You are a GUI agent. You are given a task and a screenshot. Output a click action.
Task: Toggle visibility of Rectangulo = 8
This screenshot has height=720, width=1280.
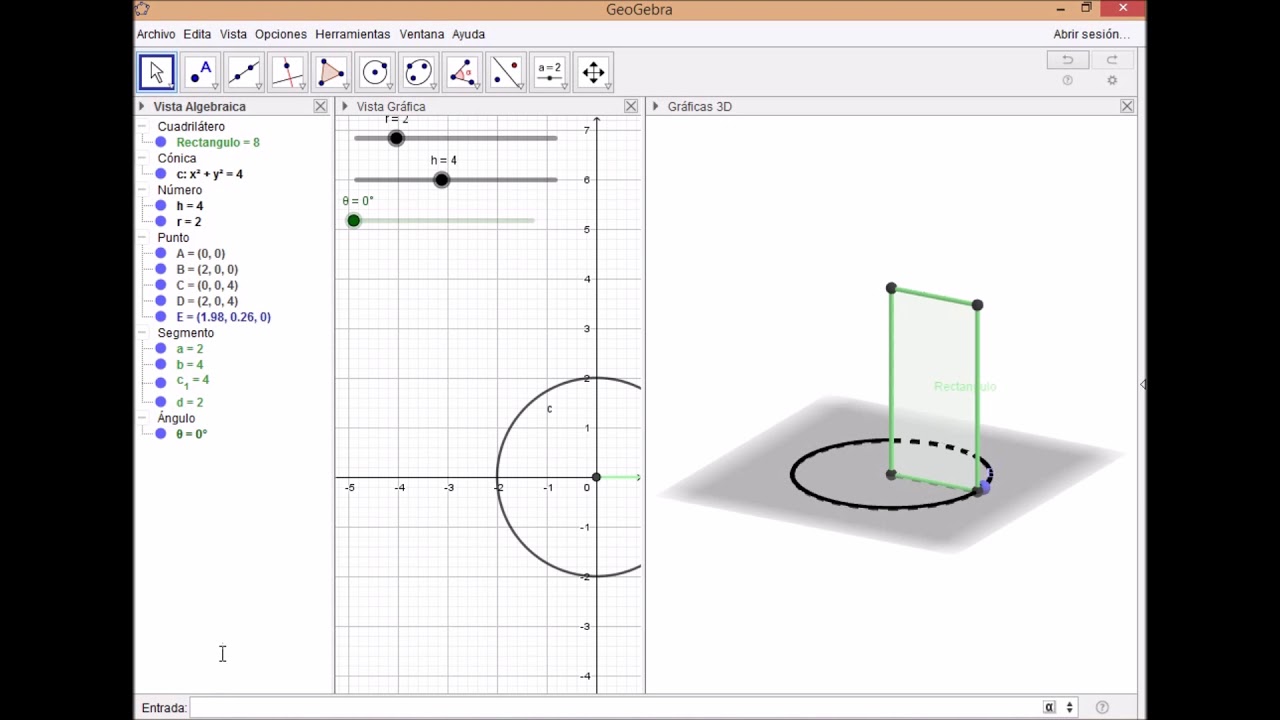point(161,142)
